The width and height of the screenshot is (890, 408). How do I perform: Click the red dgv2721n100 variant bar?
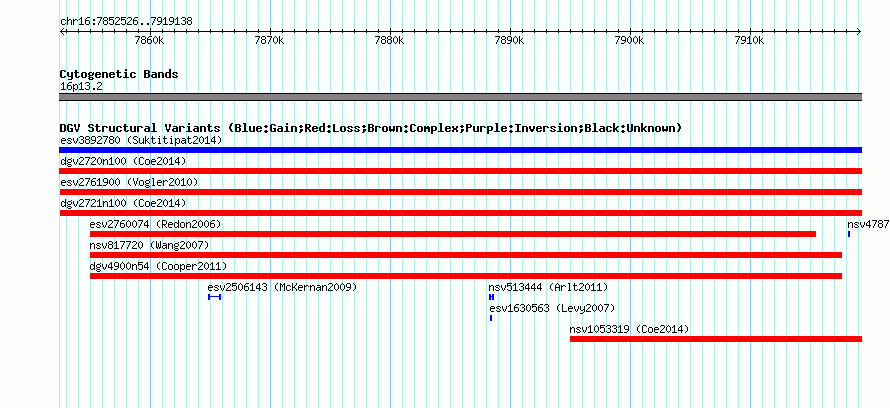[x=460, y=213]
